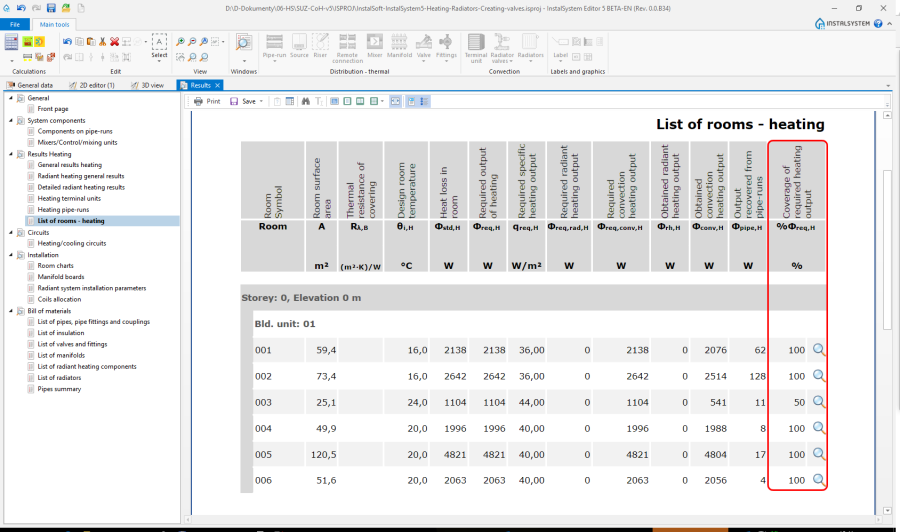Screen dimensions: 900x532
Task: Click the red X delete icon
Action: click(x=114, y=41)
